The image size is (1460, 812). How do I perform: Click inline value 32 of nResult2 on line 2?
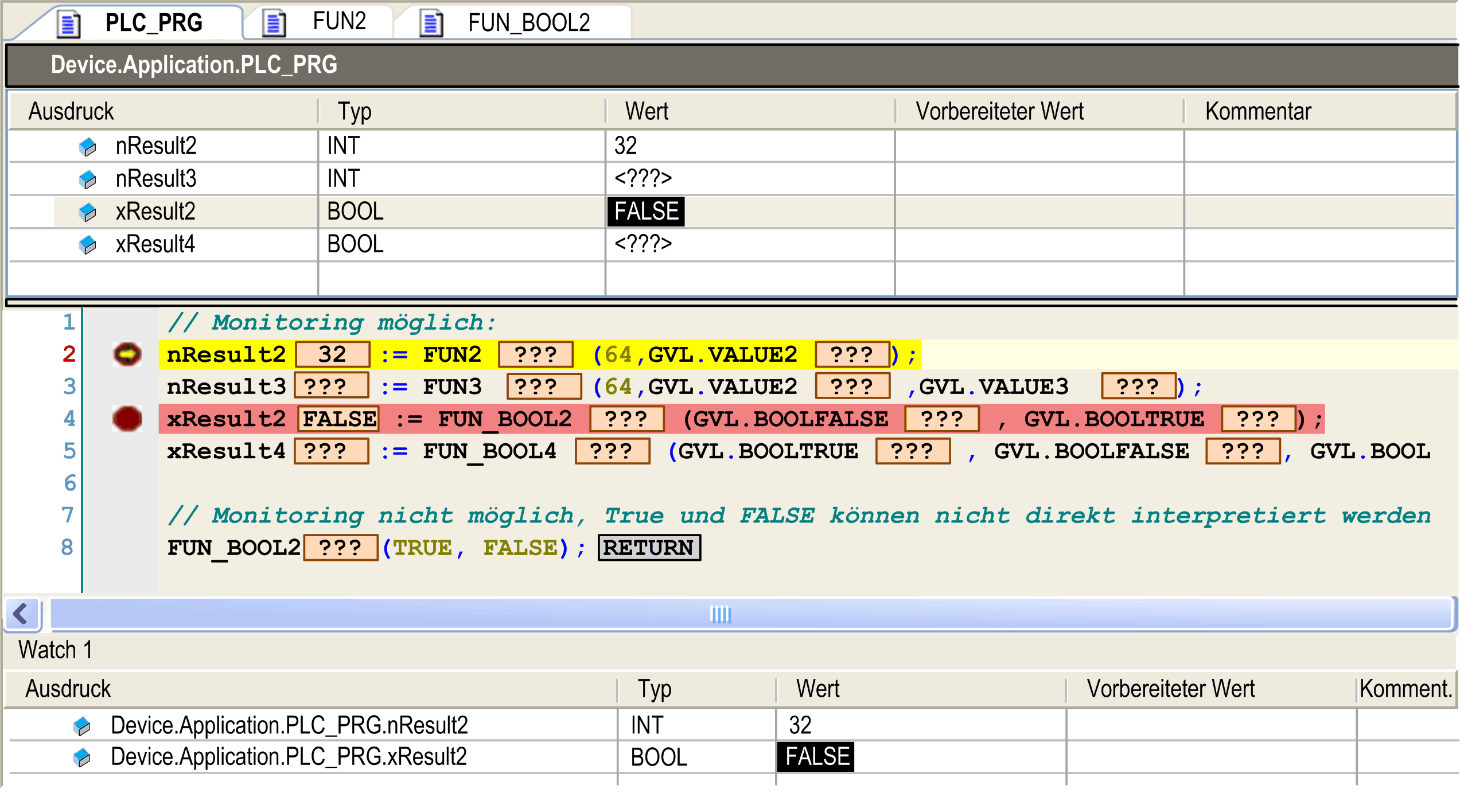pyautogui.click(x=333, y=354)
